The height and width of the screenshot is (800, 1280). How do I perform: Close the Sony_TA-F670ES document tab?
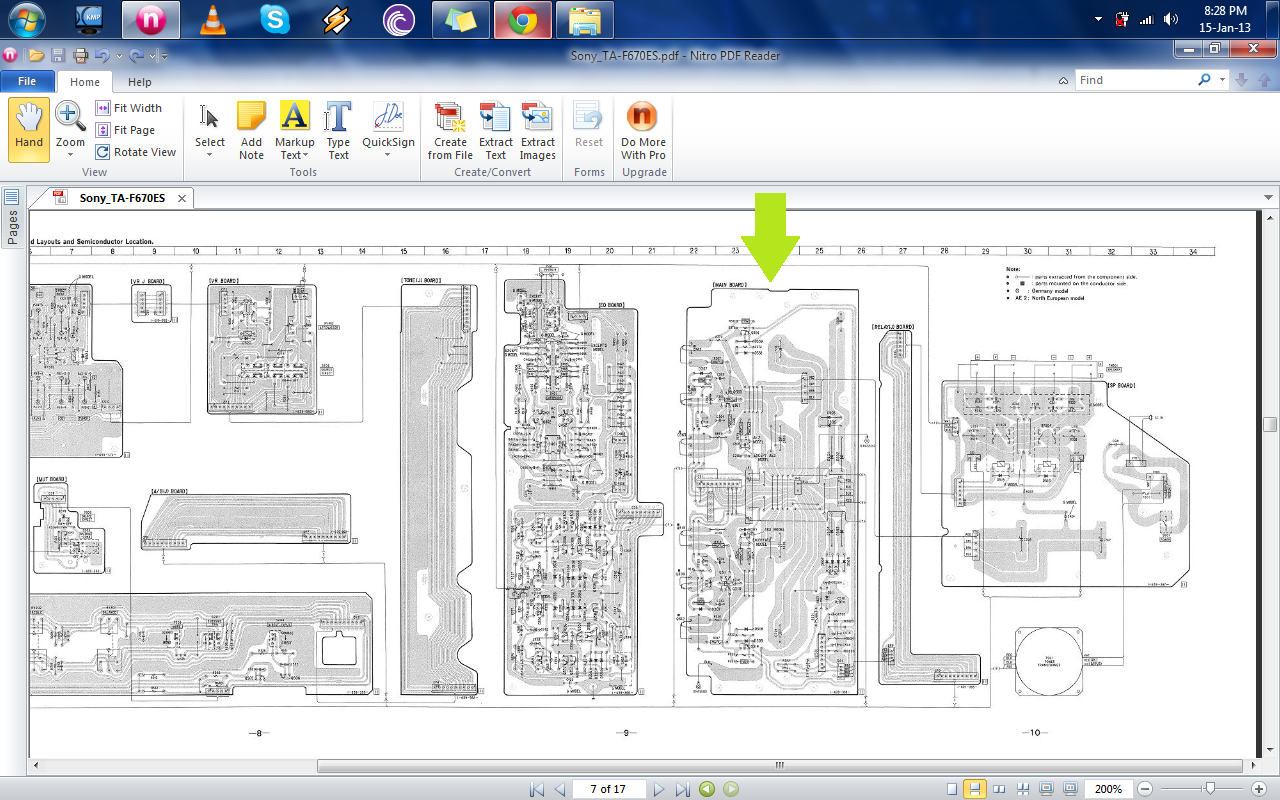click(181, 198)
